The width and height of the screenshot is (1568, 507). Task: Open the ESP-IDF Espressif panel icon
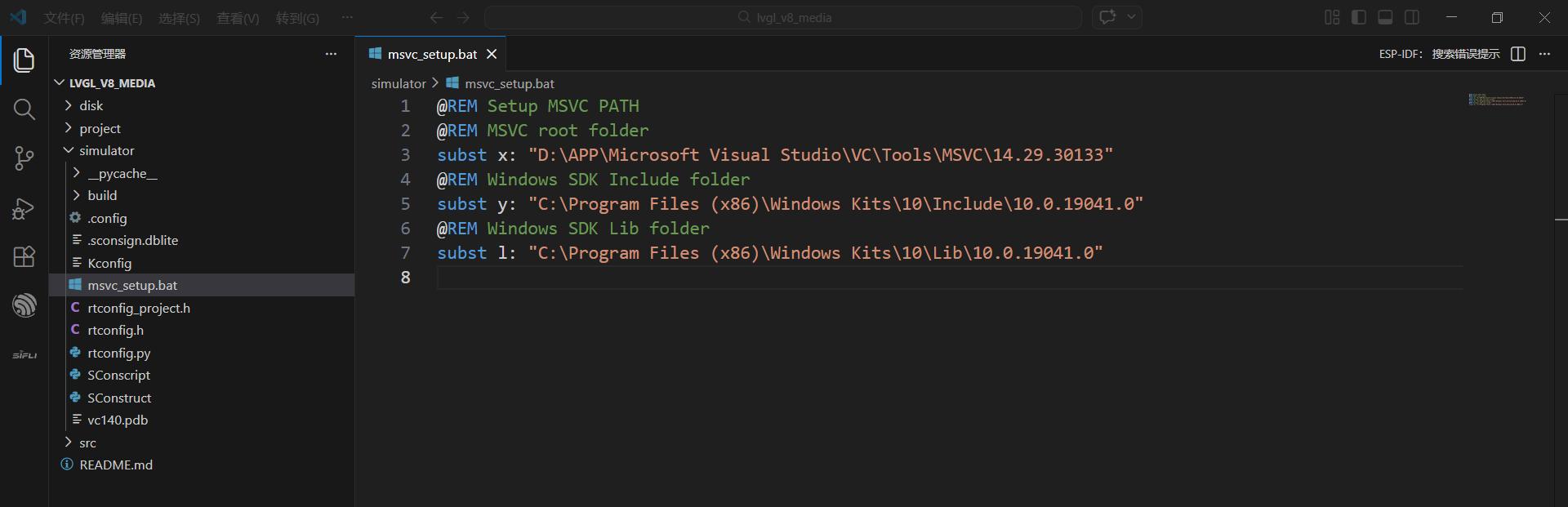tap(24, 305)
